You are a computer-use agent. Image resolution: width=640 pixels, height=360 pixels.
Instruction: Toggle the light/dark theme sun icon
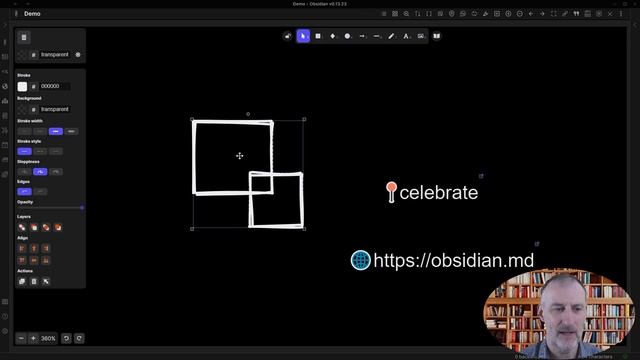pos(78,55)
